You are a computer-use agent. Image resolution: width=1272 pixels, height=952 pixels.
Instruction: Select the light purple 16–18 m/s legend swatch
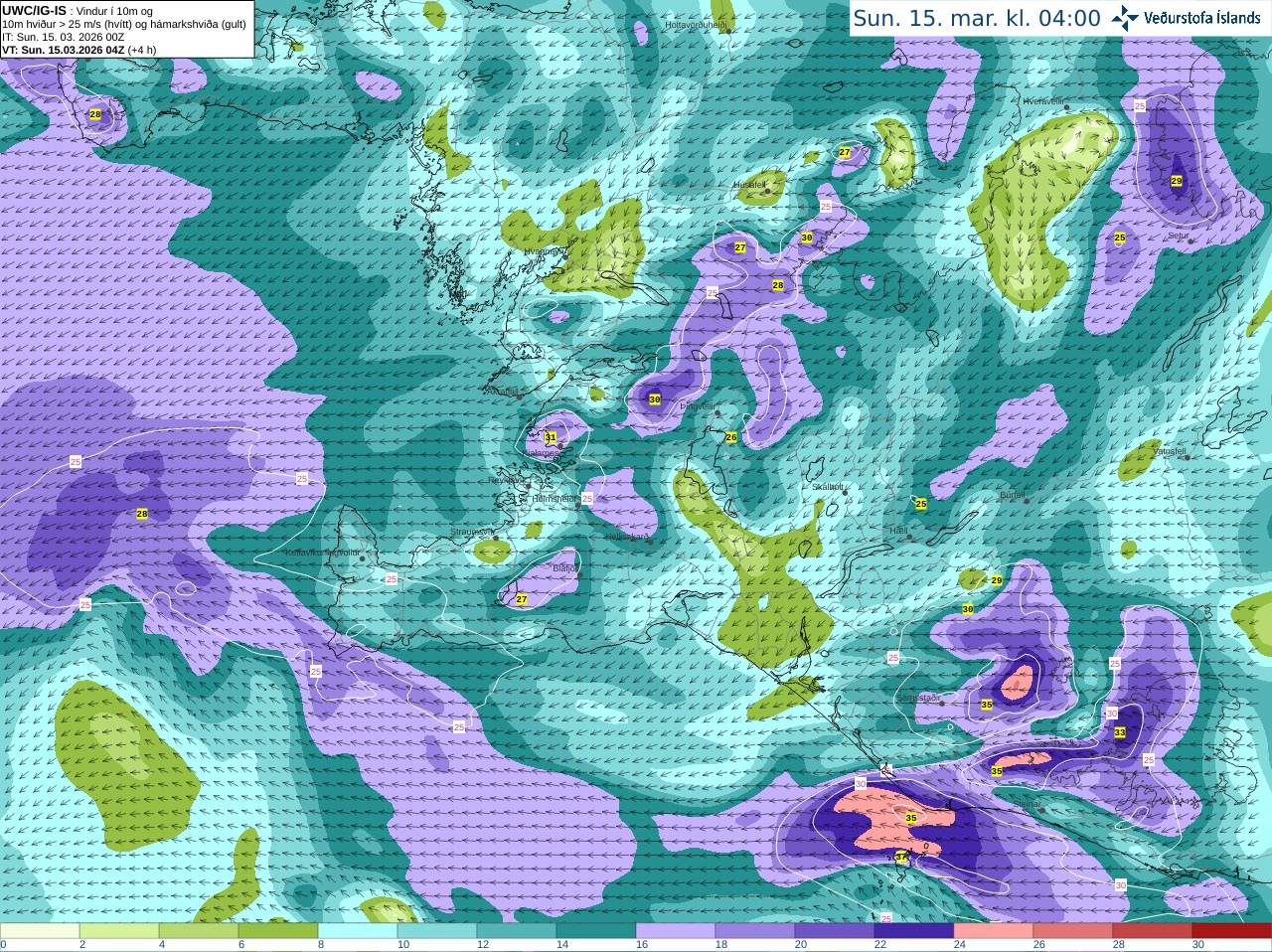[676, 931]
